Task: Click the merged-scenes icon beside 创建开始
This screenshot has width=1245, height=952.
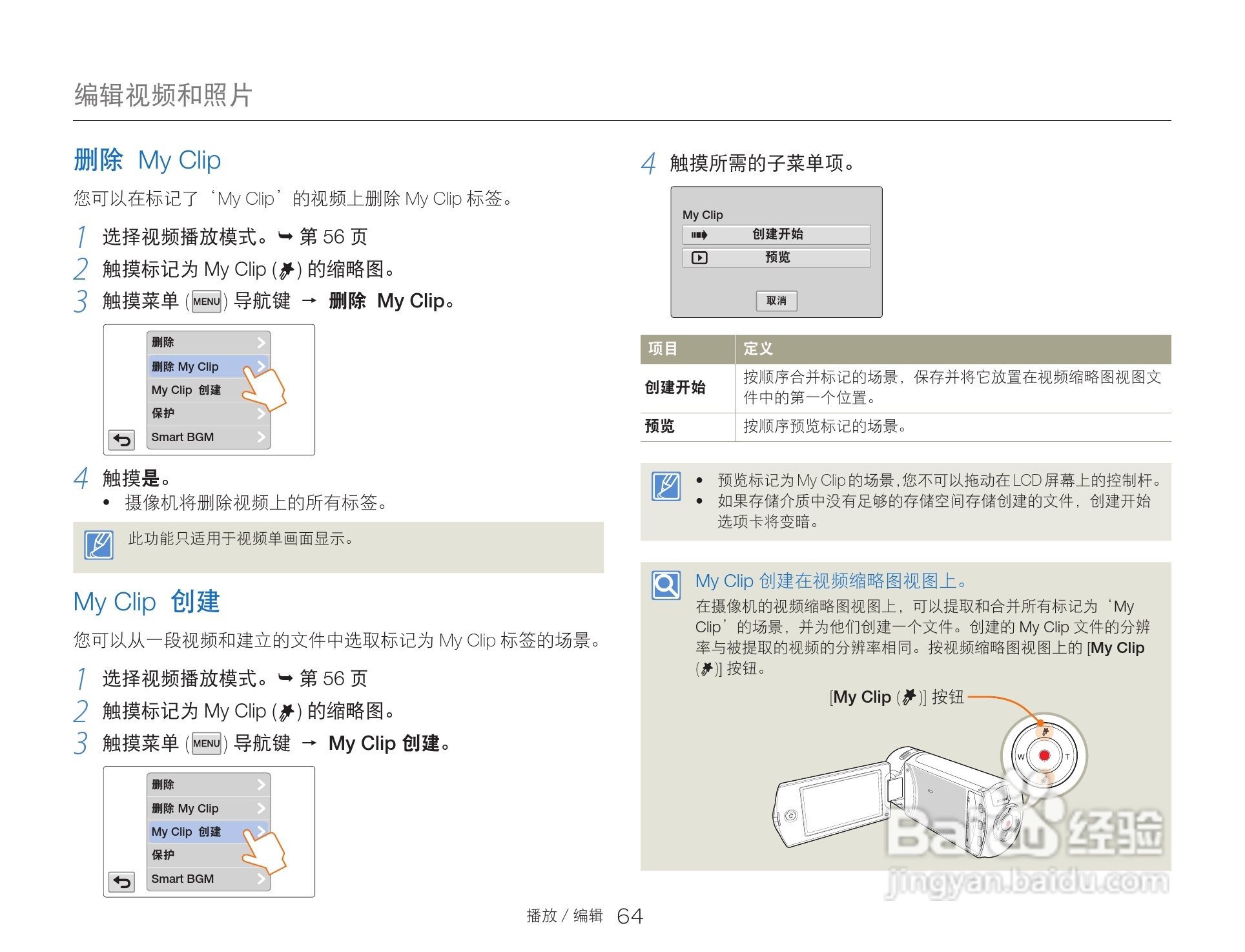Action: click(x=701, y=234)
